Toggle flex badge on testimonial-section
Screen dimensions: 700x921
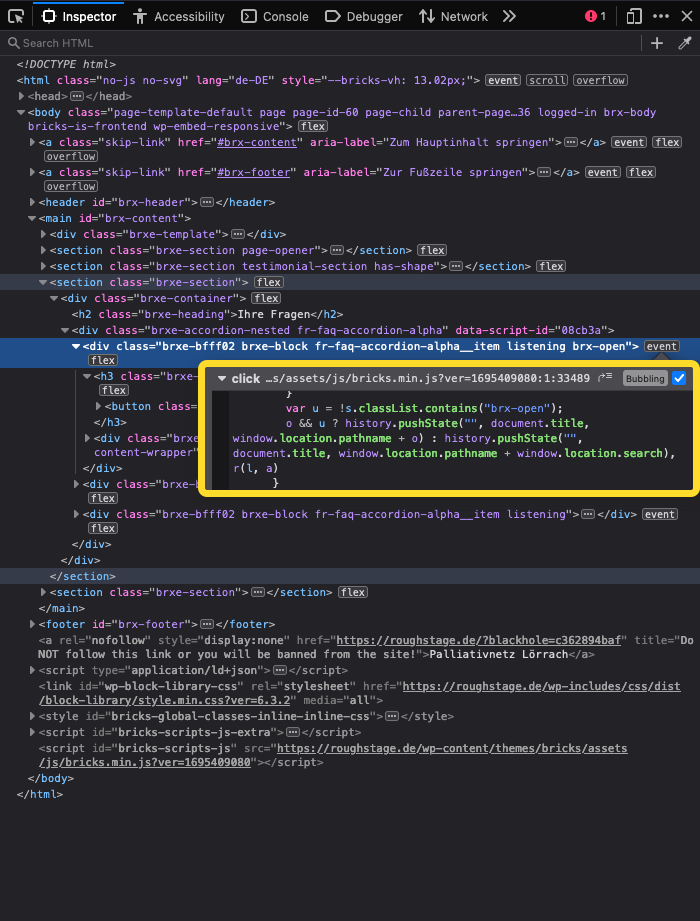pyautogui.click(x=551, y=267)
